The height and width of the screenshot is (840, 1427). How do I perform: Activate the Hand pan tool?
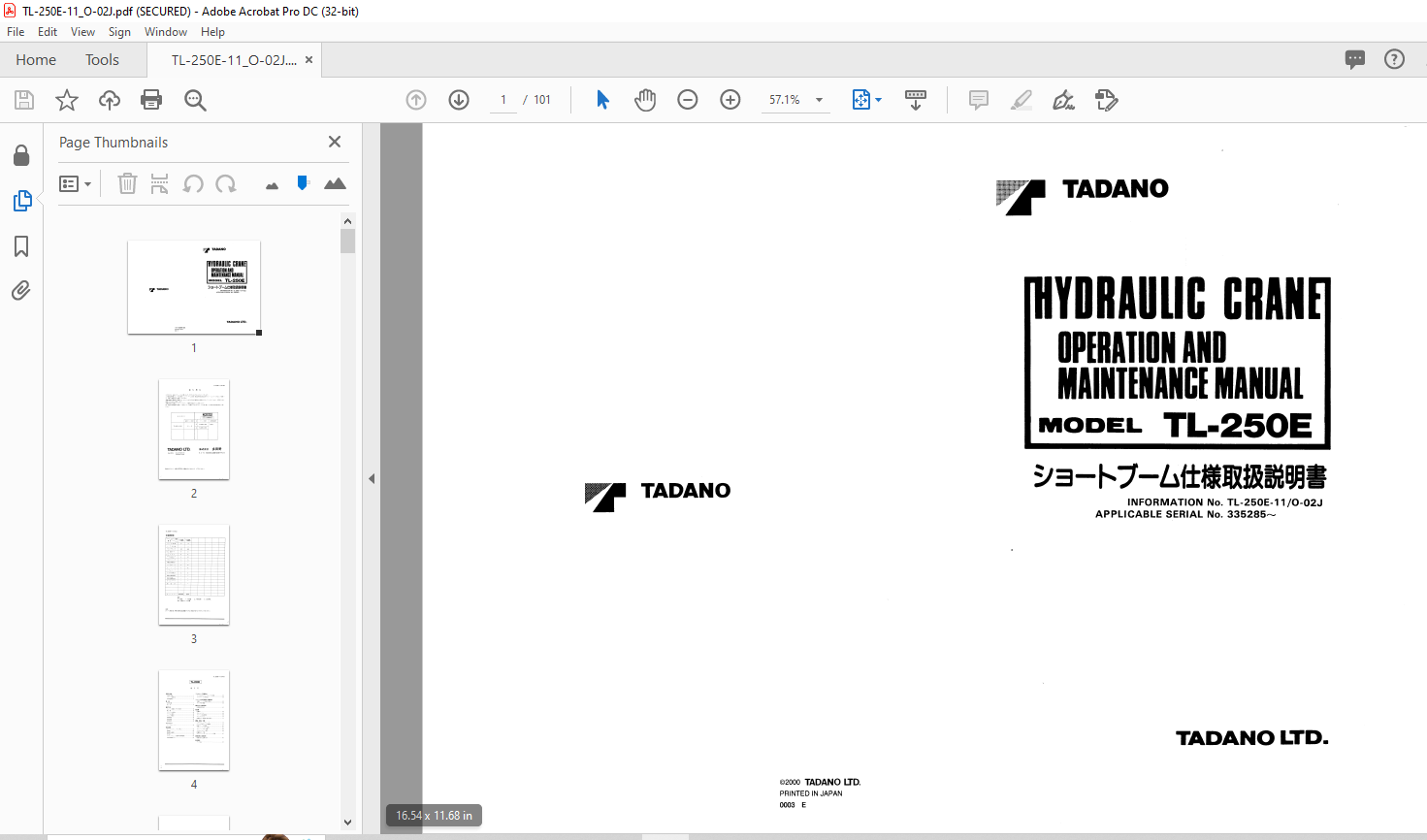tap(645, 100)
